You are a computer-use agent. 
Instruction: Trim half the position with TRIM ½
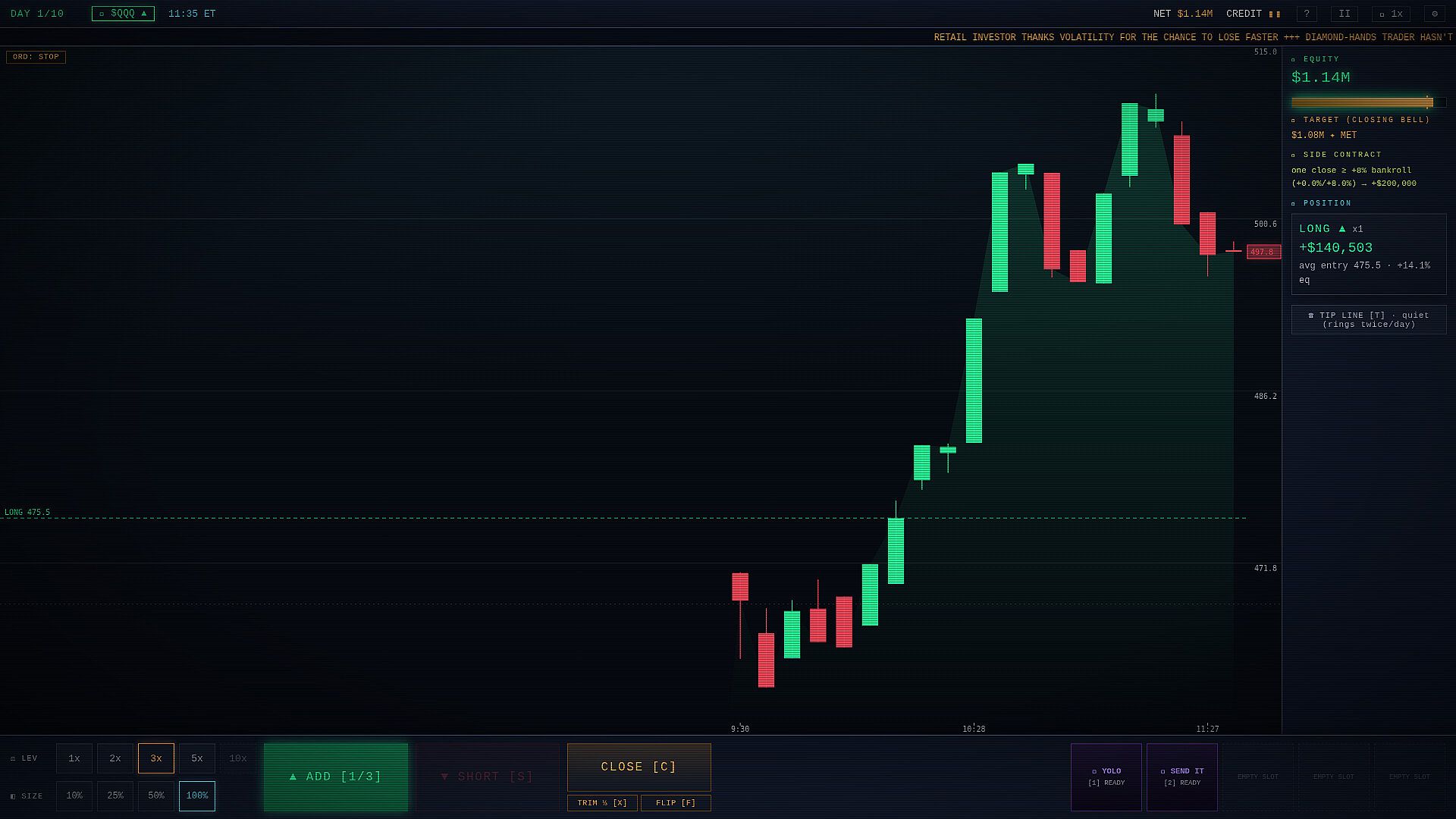(x=602, y=803)
